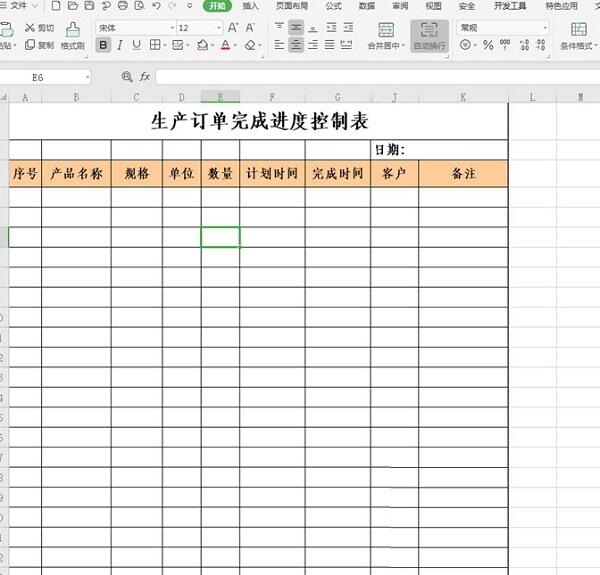The width and height of the screenshot is (600, 575).
Task: Decrease font size with smaller A icon
Action: (x=250, y=28)
